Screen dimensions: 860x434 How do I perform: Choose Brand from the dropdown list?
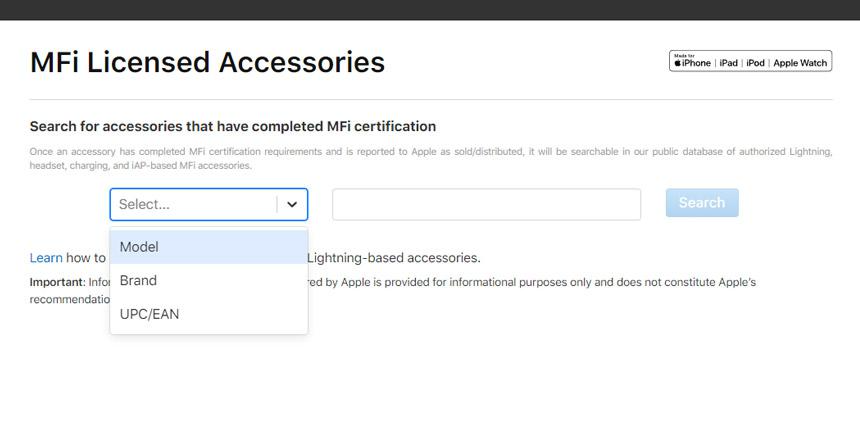[x=208, y=280]
